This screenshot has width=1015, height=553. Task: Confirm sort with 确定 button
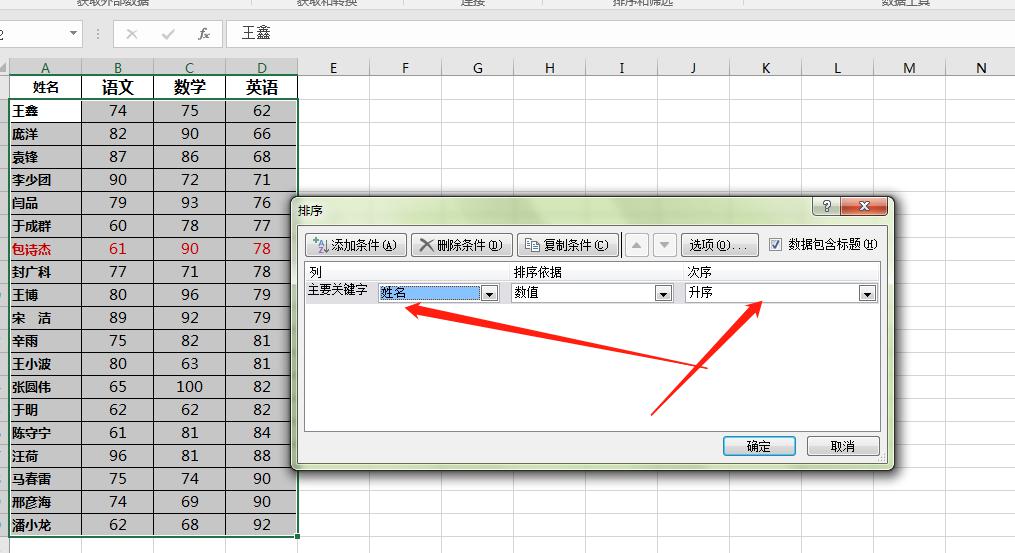[x=759, y=446]
